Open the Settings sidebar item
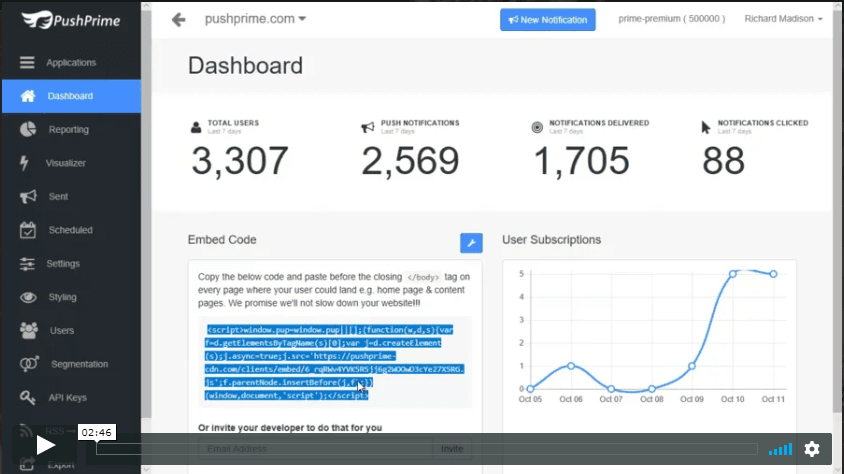Viewport: 844px width, 474px height. tap(62, 264)
